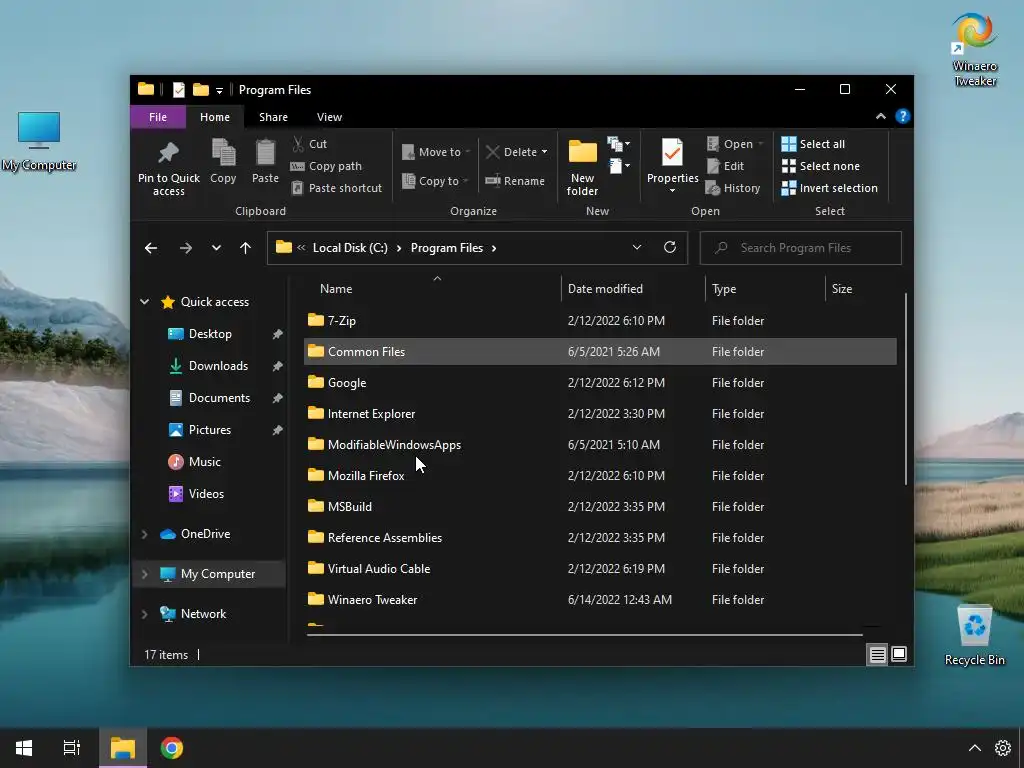
Task: Show hidden tray icons on taskbar
Action: 974,748
